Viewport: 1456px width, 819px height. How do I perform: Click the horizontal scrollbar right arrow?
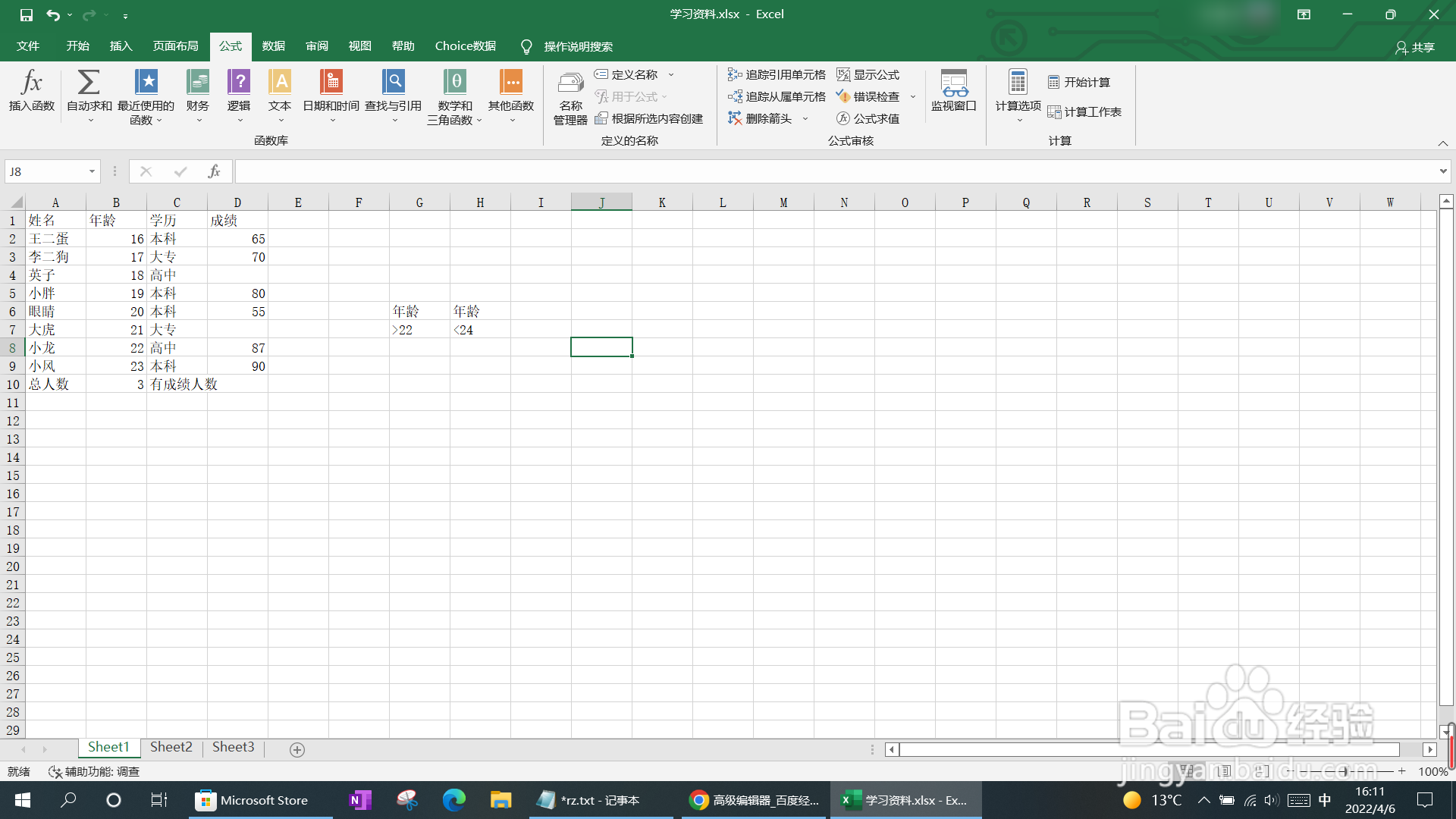[1429, 749]
